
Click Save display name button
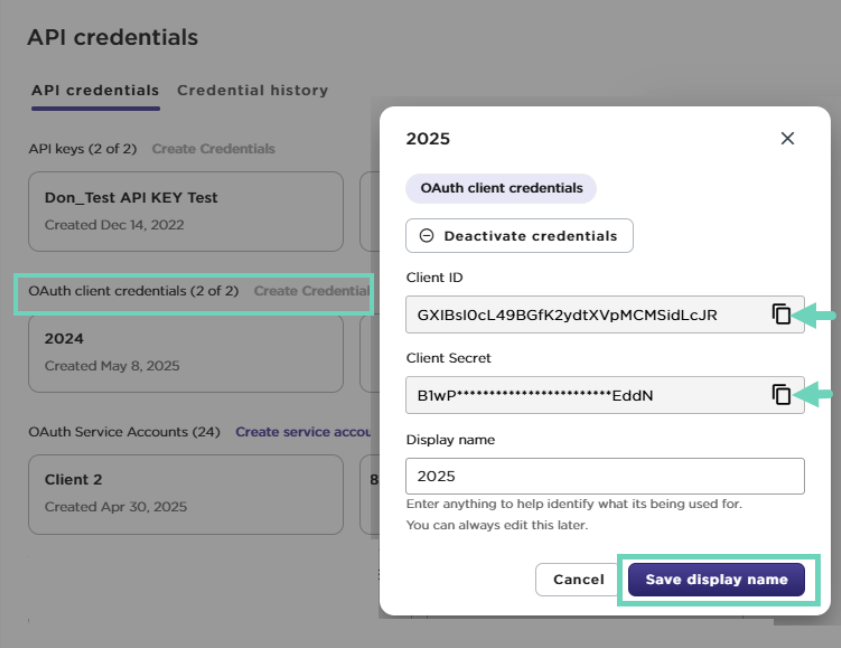[x=716, y=579]
